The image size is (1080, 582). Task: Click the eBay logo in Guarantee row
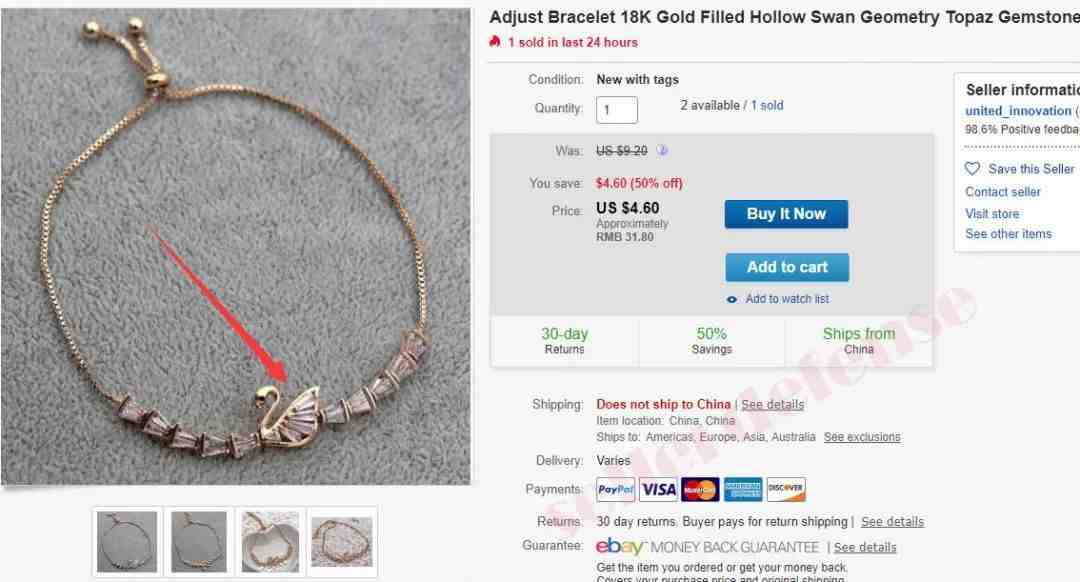point(619,547)
